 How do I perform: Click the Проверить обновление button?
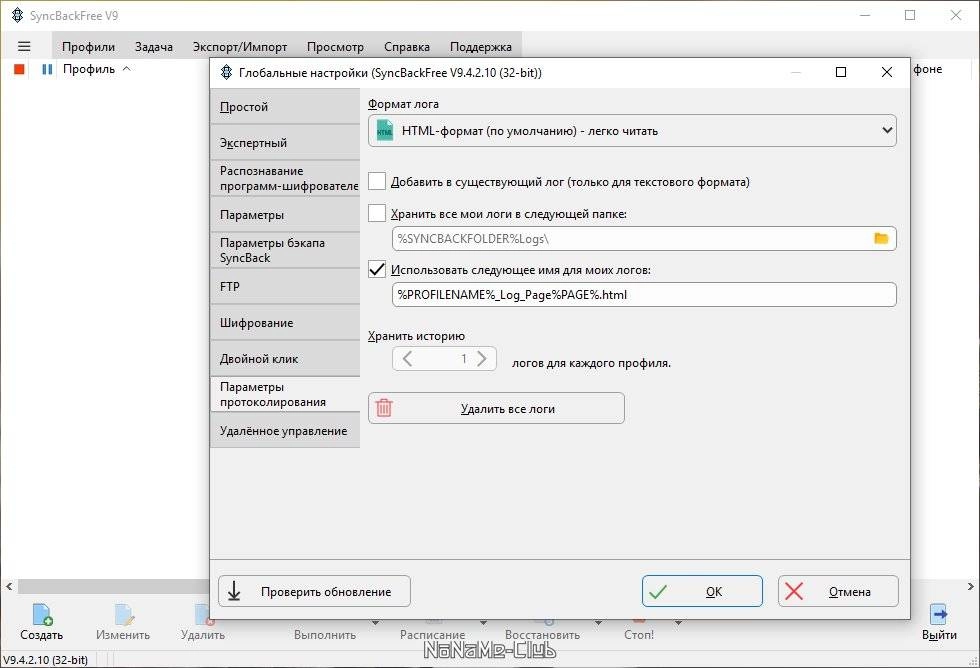pyautogui.click(x=314, y=591)
